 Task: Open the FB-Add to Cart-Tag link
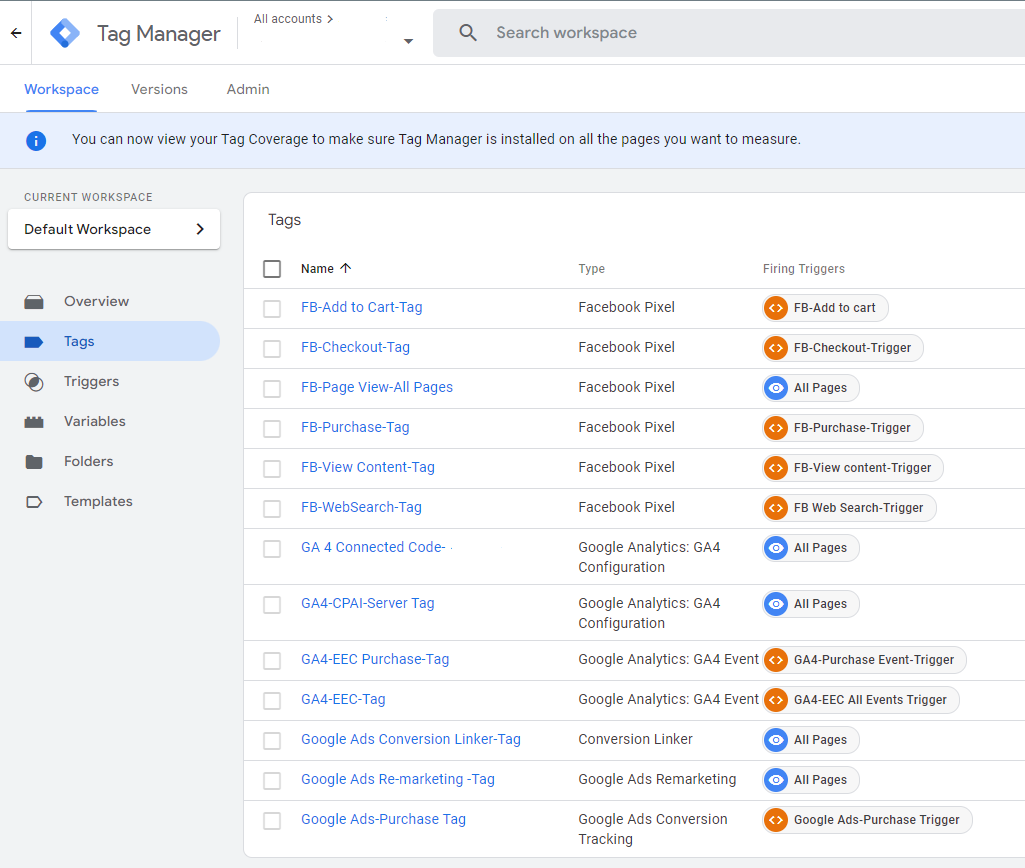(361, 307)
